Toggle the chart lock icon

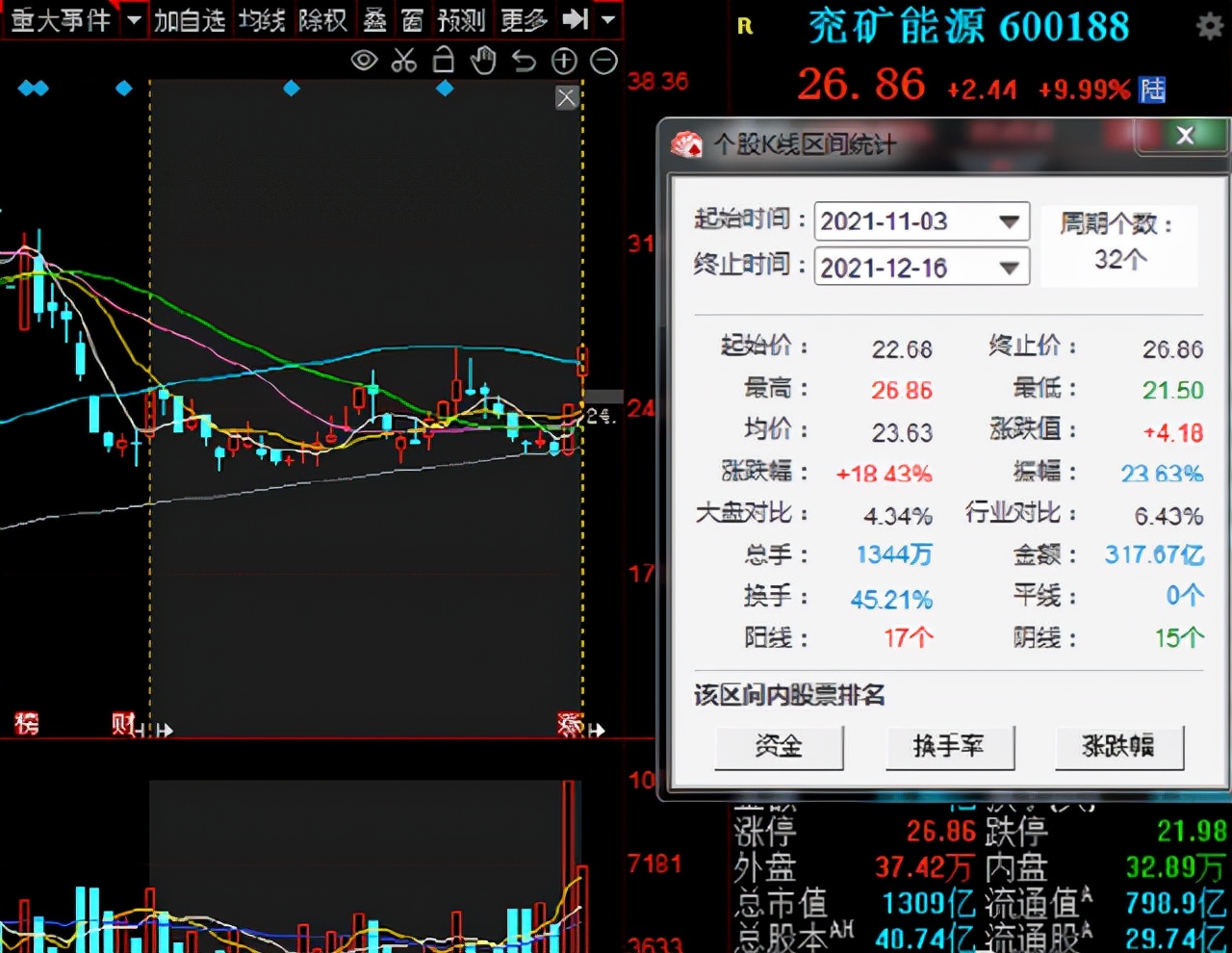[443, 61]
